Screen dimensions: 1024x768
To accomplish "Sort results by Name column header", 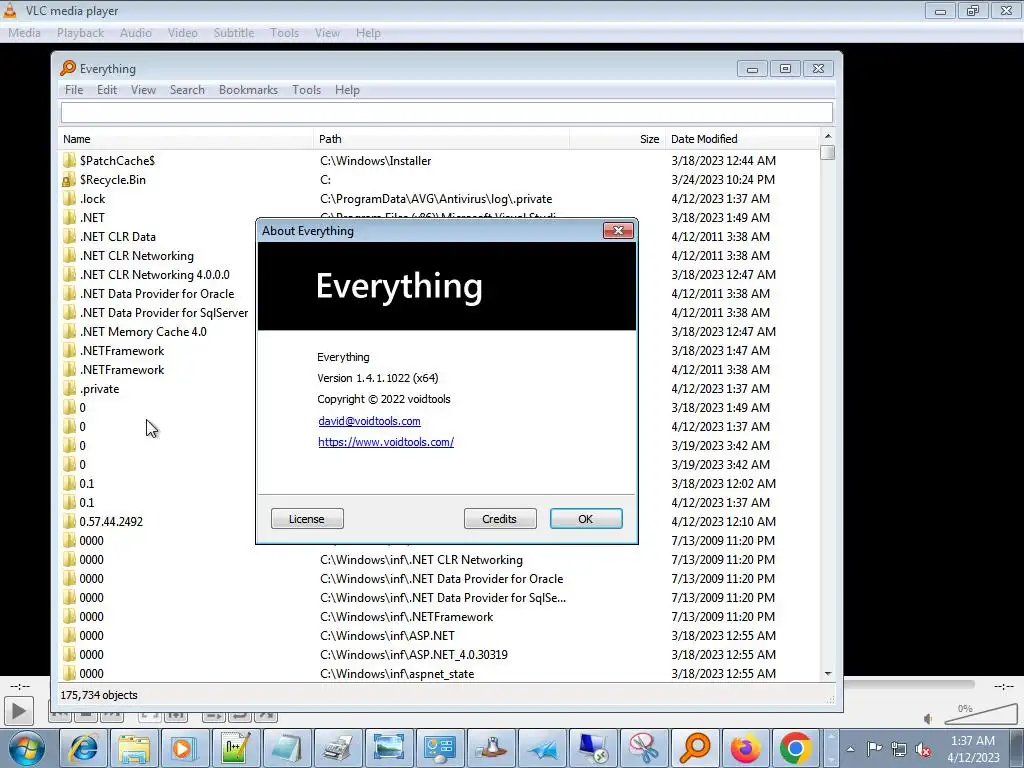I will pos(186,139).
